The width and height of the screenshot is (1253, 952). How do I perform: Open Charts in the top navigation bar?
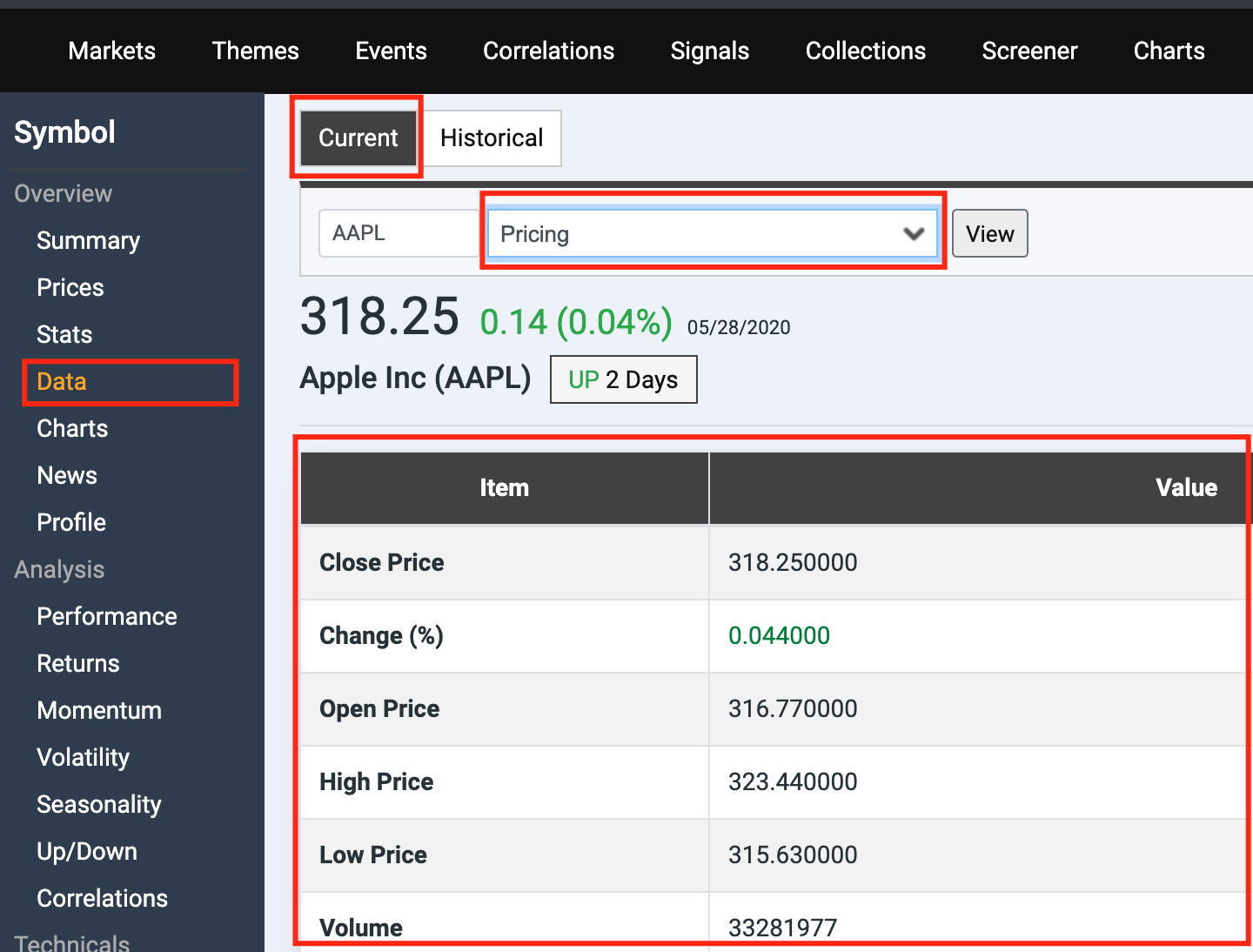click(x=1169, y=50)
